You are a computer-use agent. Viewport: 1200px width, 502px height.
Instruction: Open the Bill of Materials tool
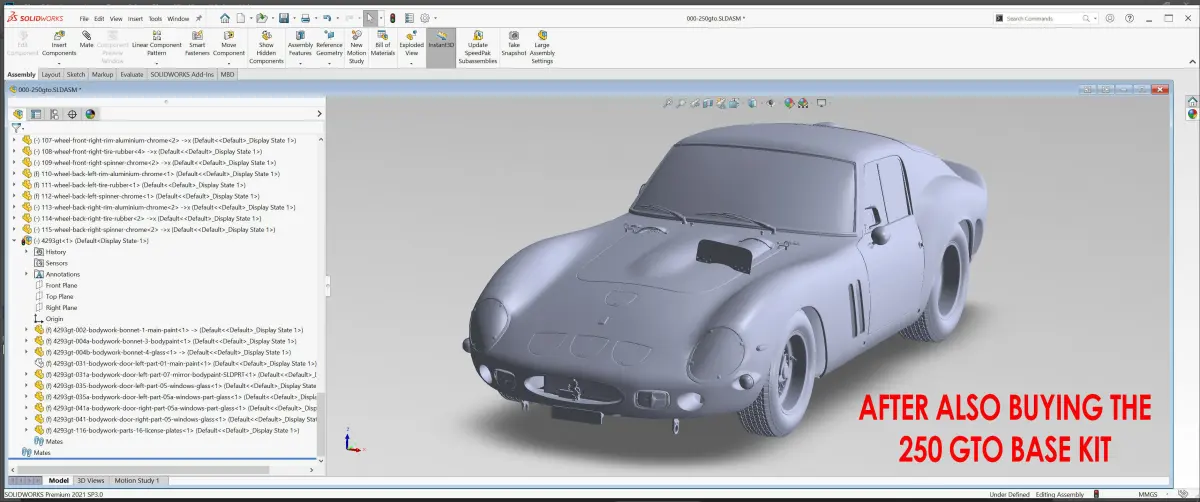[x=383, y=43]
